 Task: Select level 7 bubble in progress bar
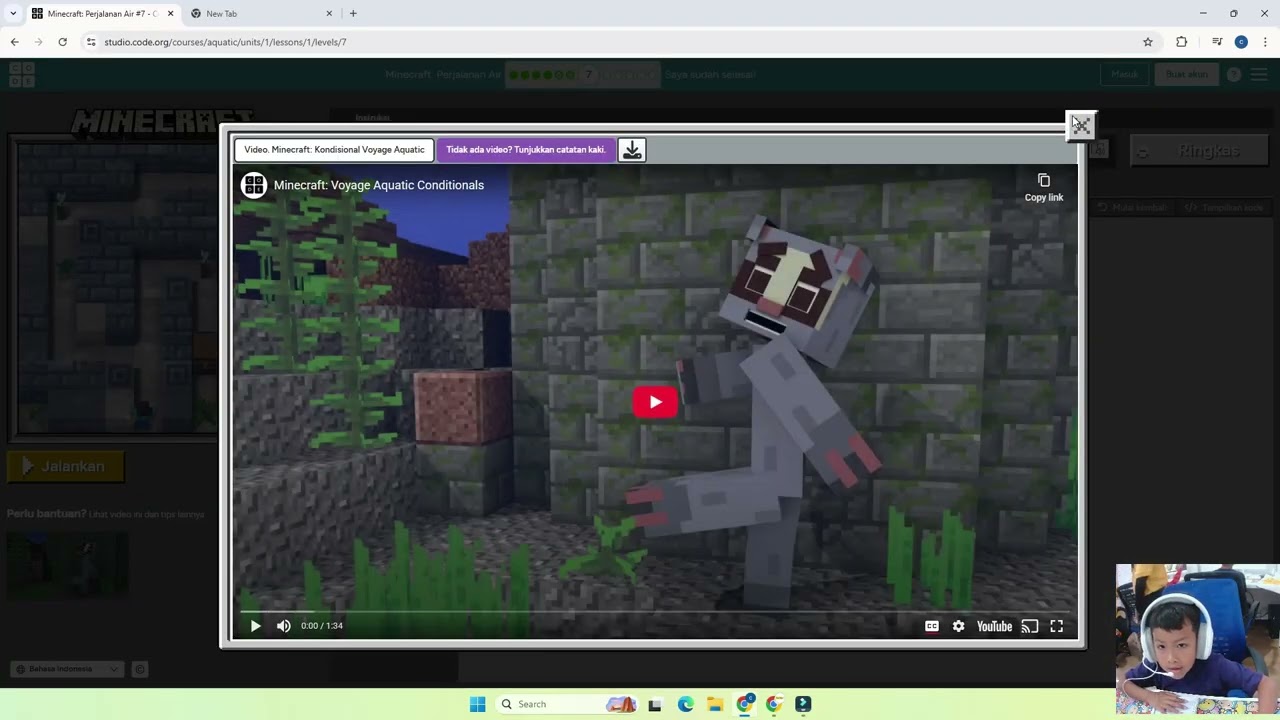coord(589,74)
